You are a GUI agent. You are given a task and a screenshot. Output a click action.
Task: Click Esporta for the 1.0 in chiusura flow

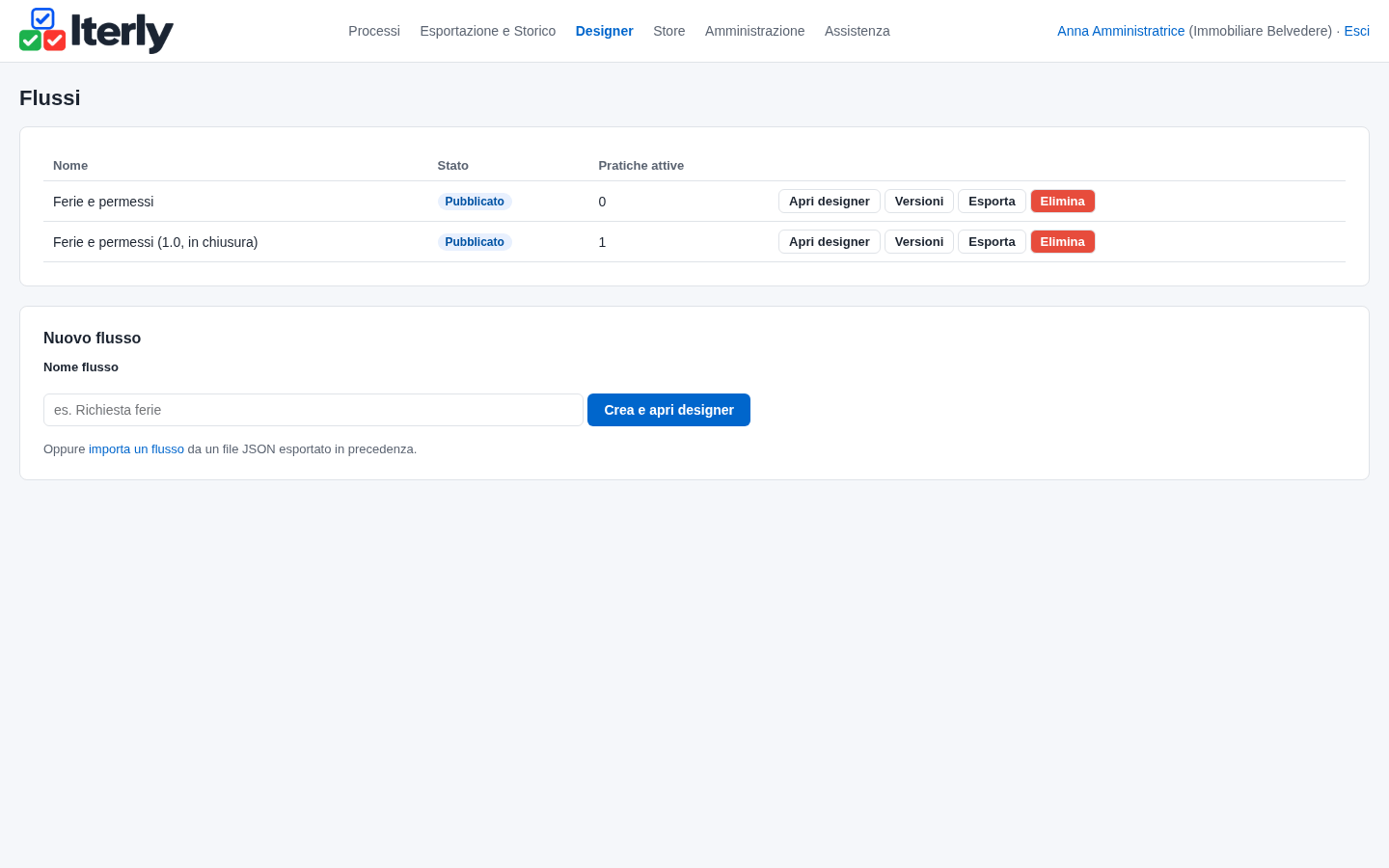992,242
